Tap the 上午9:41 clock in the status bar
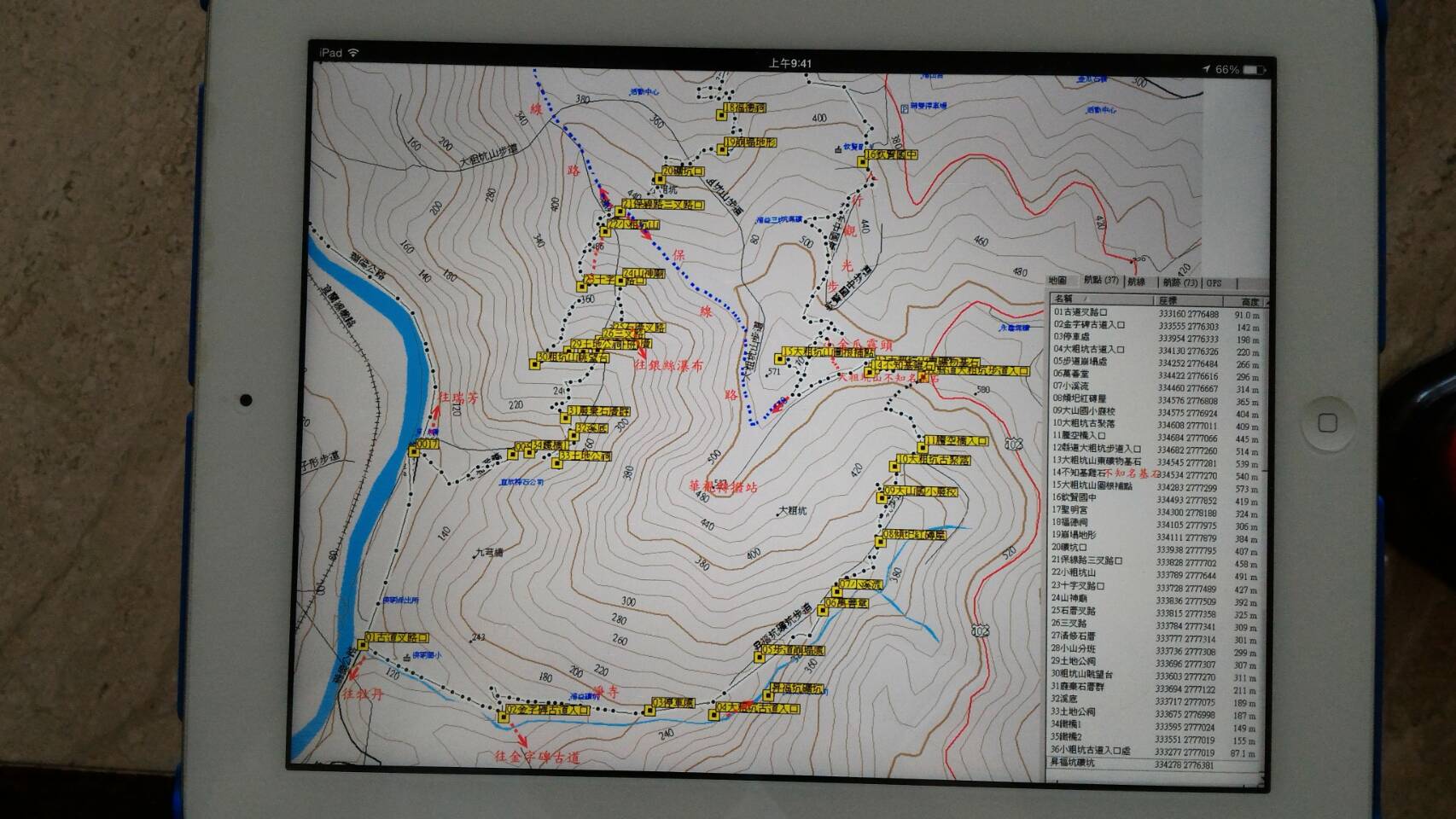The image size is (1456, 819). pos(789,63)
